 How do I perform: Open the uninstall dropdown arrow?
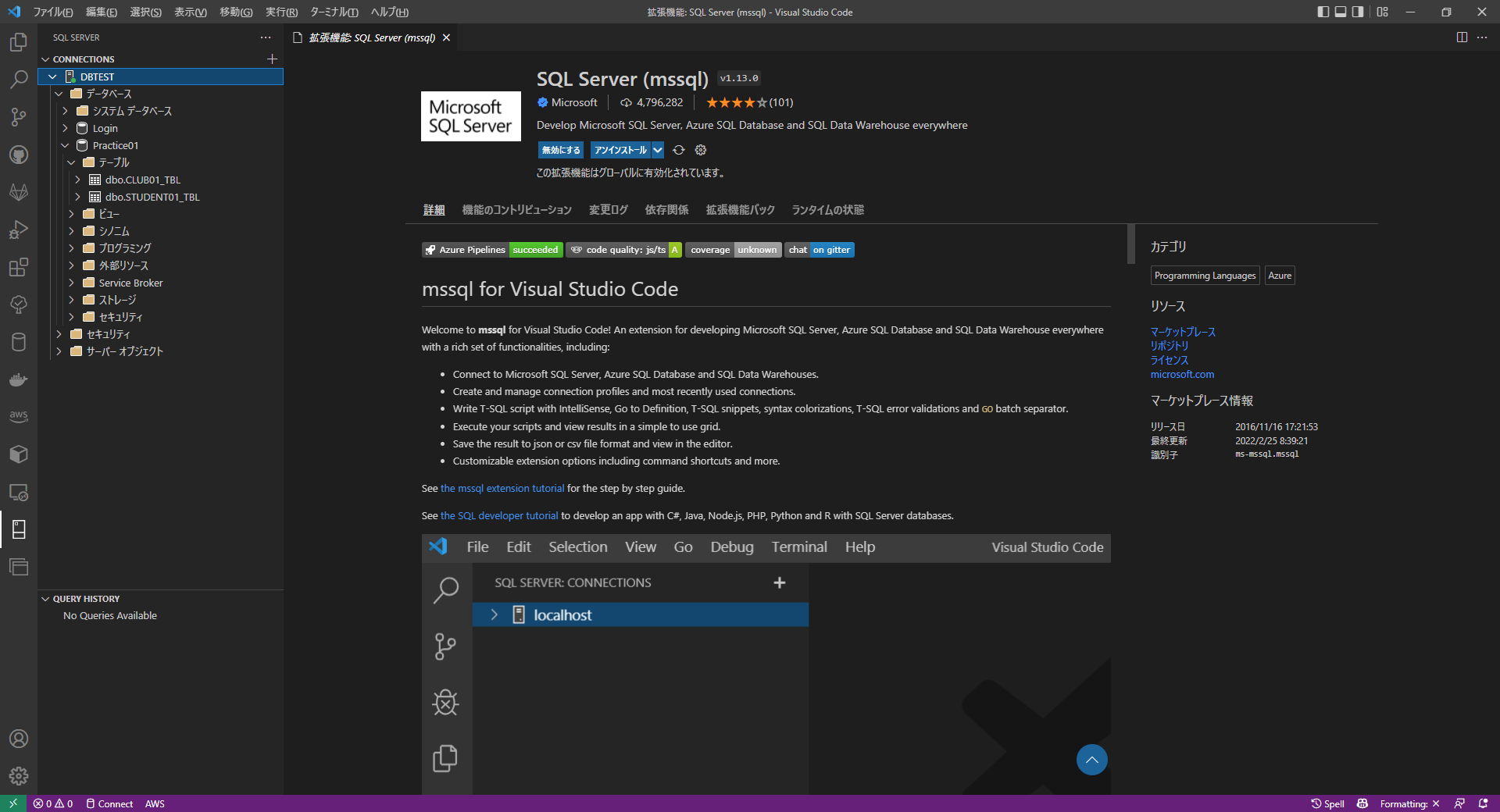[x=658, y=150]
